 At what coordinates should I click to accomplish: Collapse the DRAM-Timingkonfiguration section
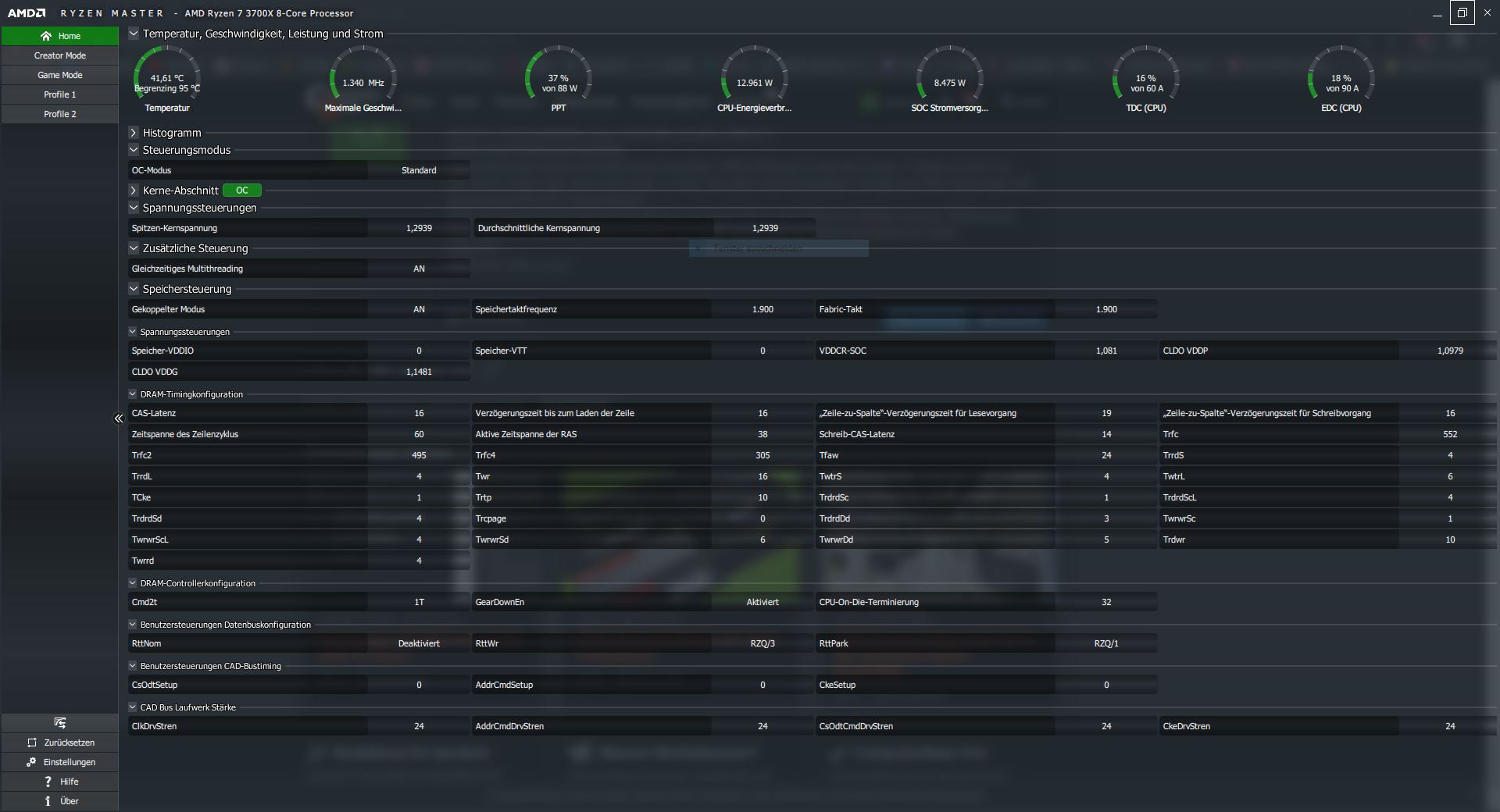[x=133, y=394]
